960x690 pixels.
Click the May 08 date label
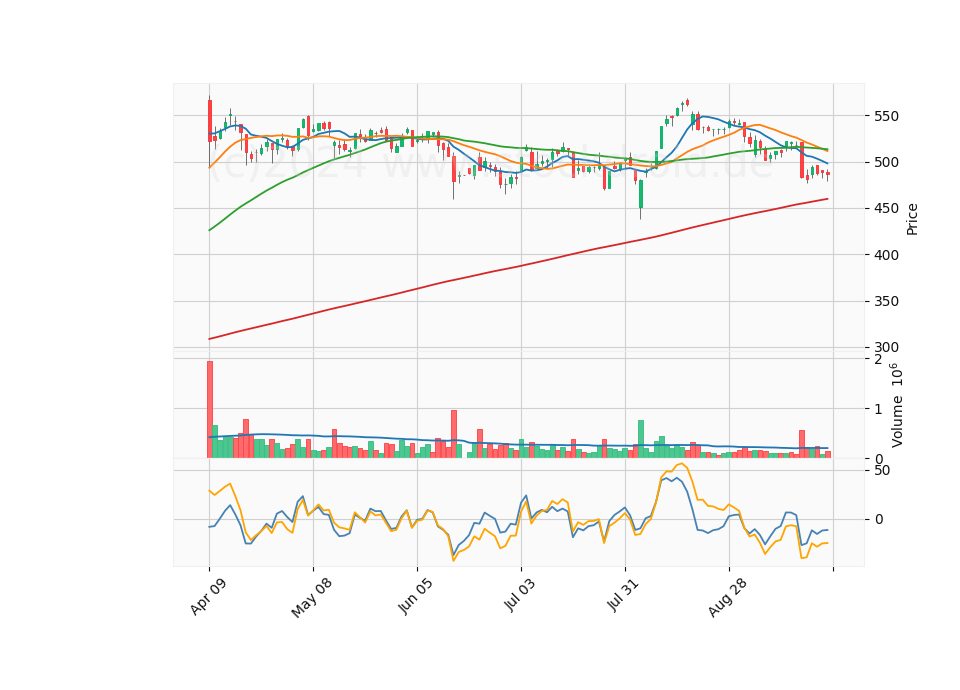pos(312,598)
